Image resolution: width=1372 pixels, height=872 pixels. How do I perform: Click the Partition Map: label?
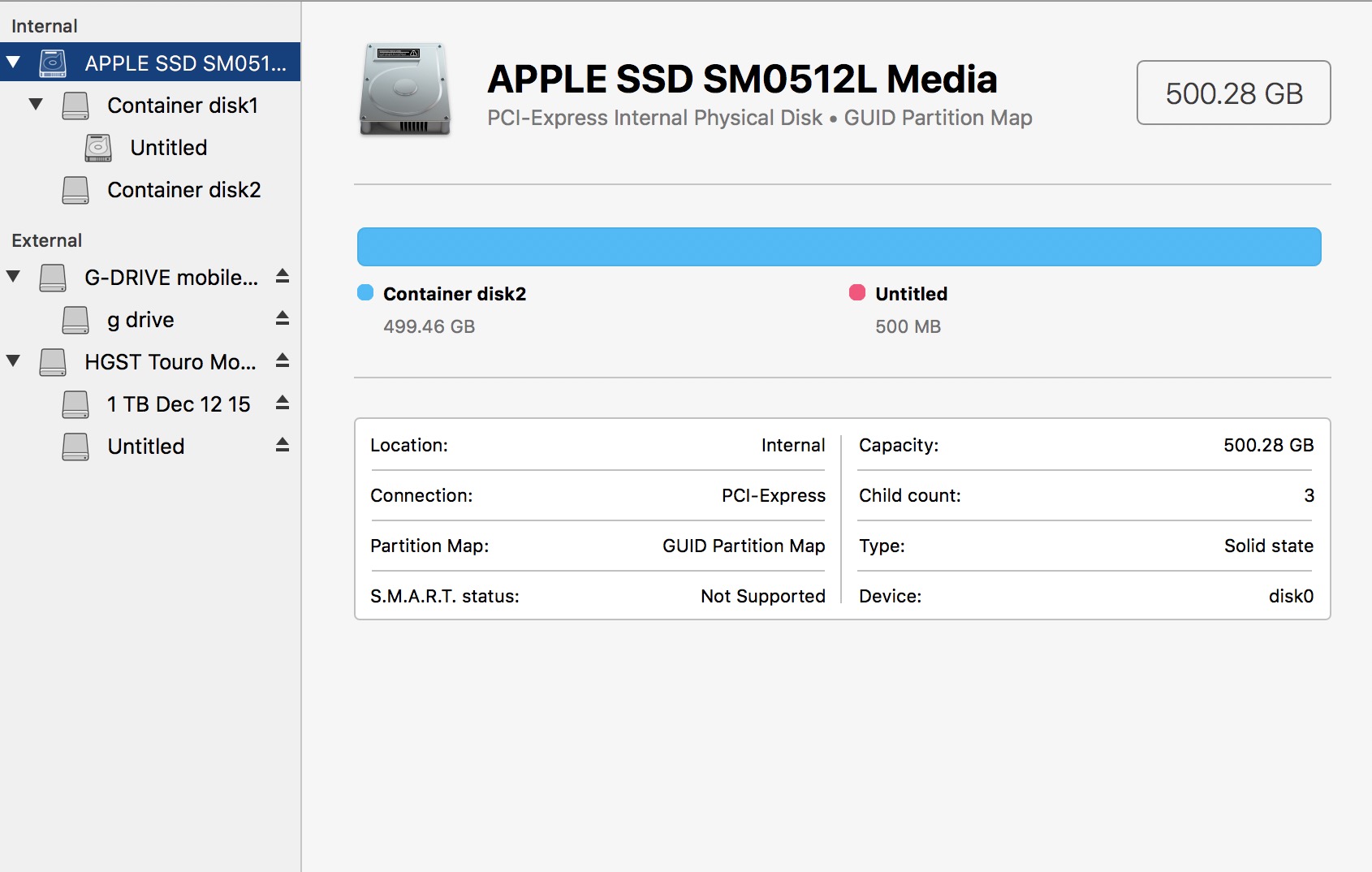pos(429,546)
